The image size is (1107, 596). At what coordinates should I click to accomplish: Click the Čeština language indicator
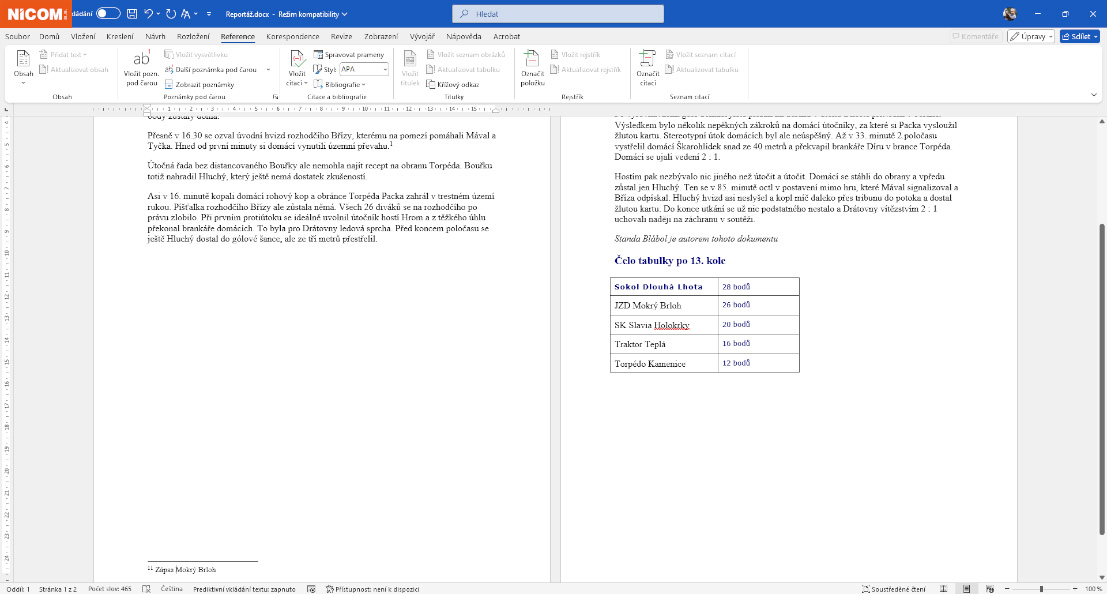172,590
